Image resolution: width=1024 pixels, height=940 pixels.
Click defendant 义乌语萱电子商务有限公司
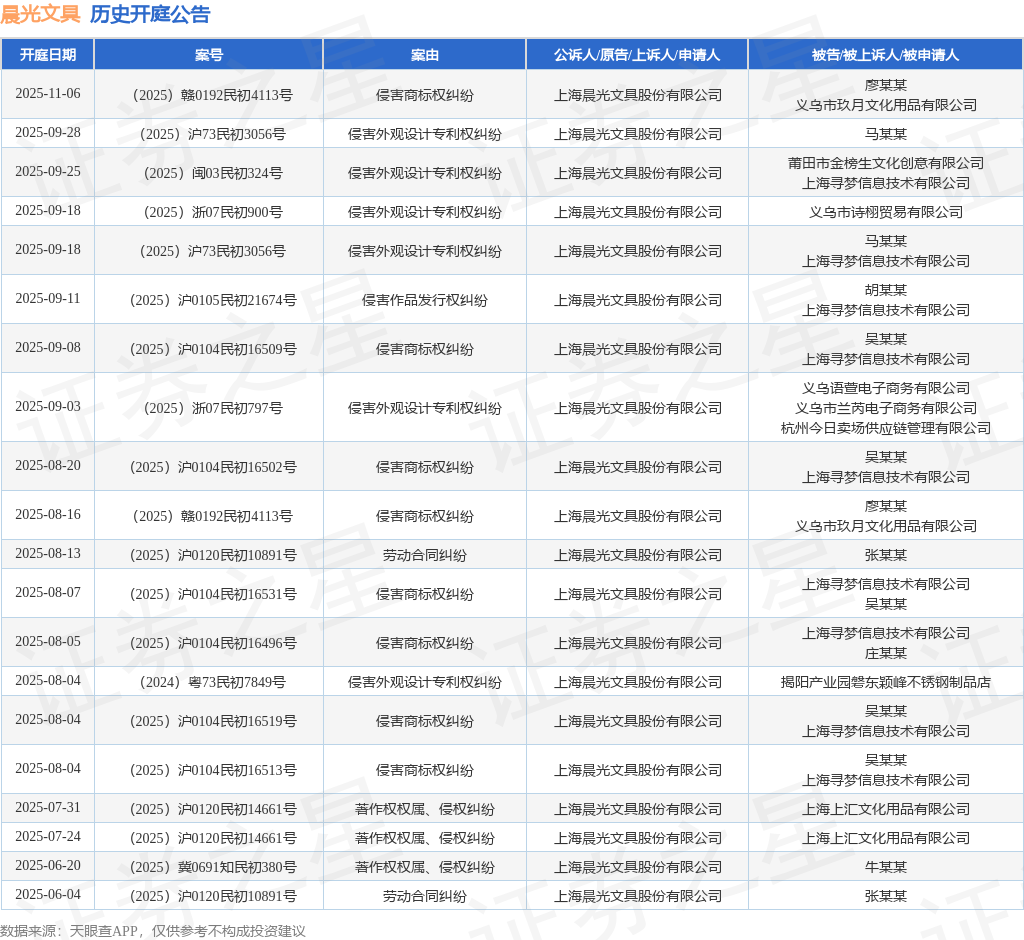(886, 388)
